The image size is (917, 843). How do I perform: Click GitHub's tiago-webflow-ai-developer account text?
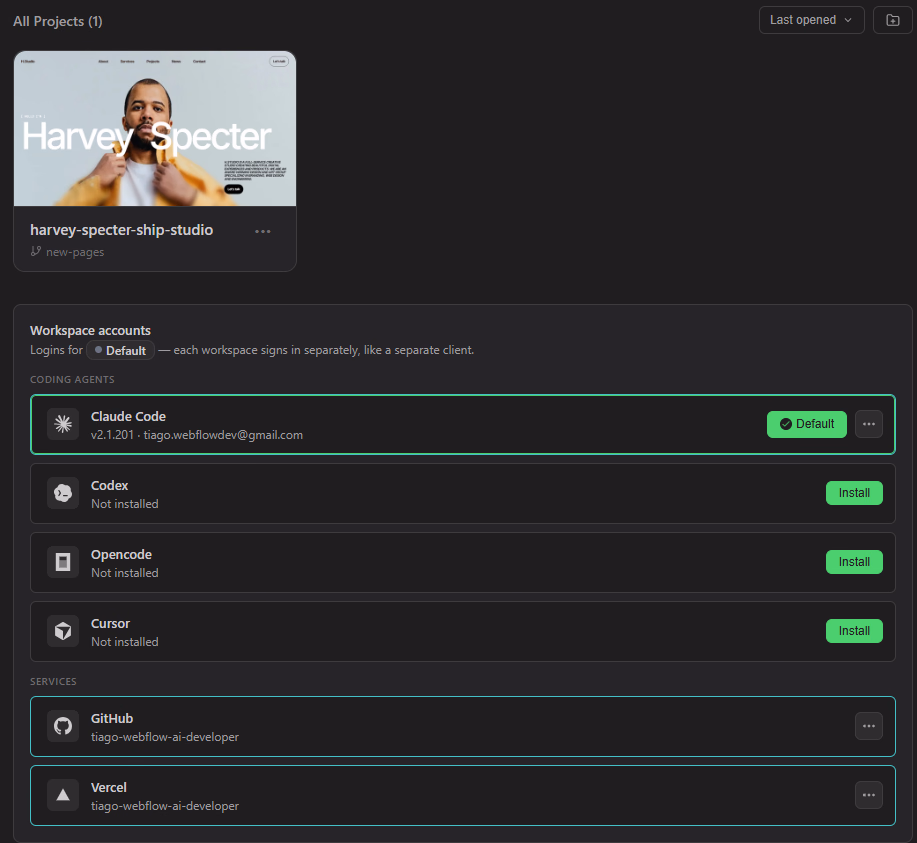165,737
